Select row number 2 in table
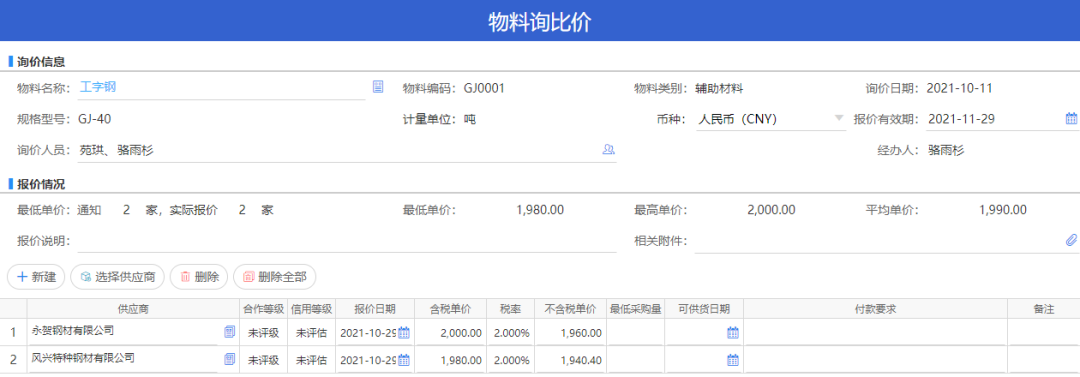Image resolution: width=1080 pixels, height=377 pixels. click(13, 360)
